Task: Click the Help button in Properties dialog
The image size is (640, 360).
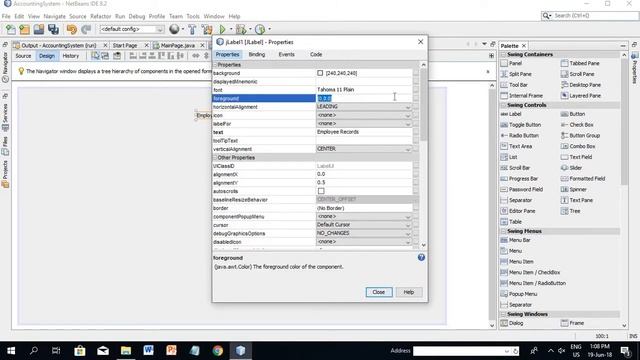Action: click(409, 292)
